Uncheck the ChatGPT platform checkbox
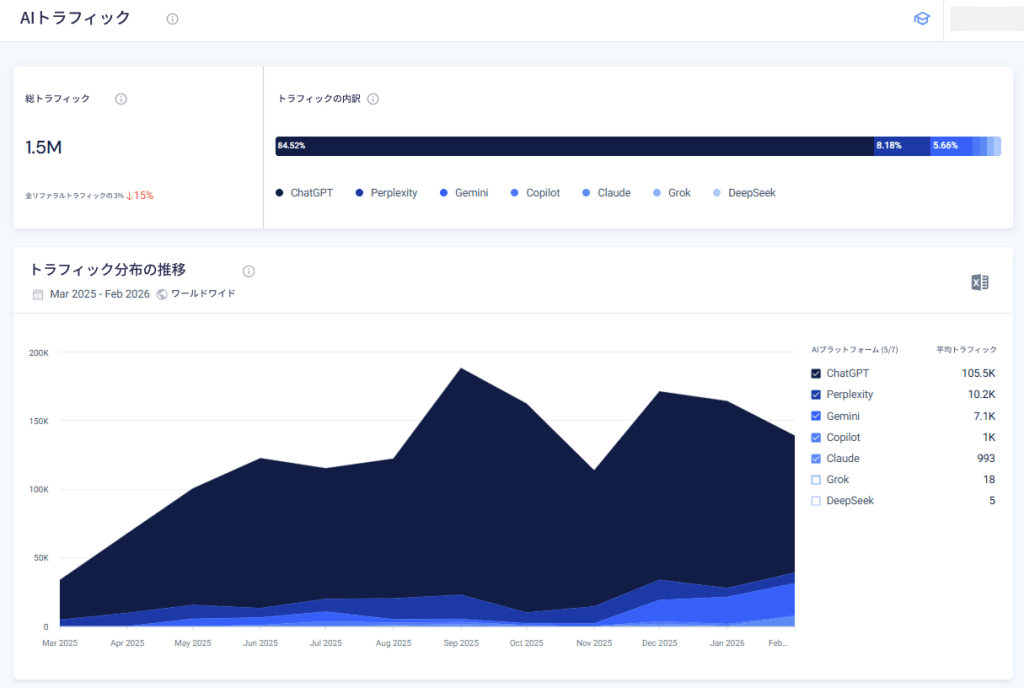Viewport: 1024px width, 688px height. tap(816, 373)
